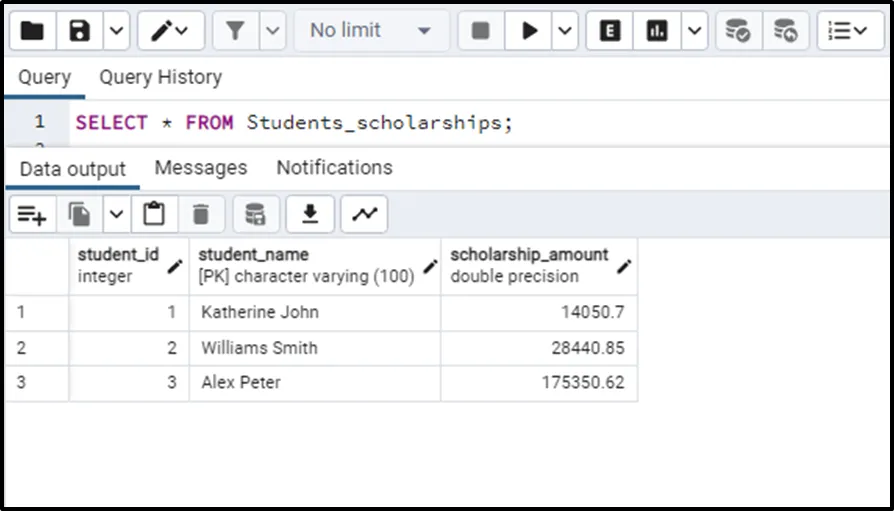Click the Save File disk icon

pos(80,31)
